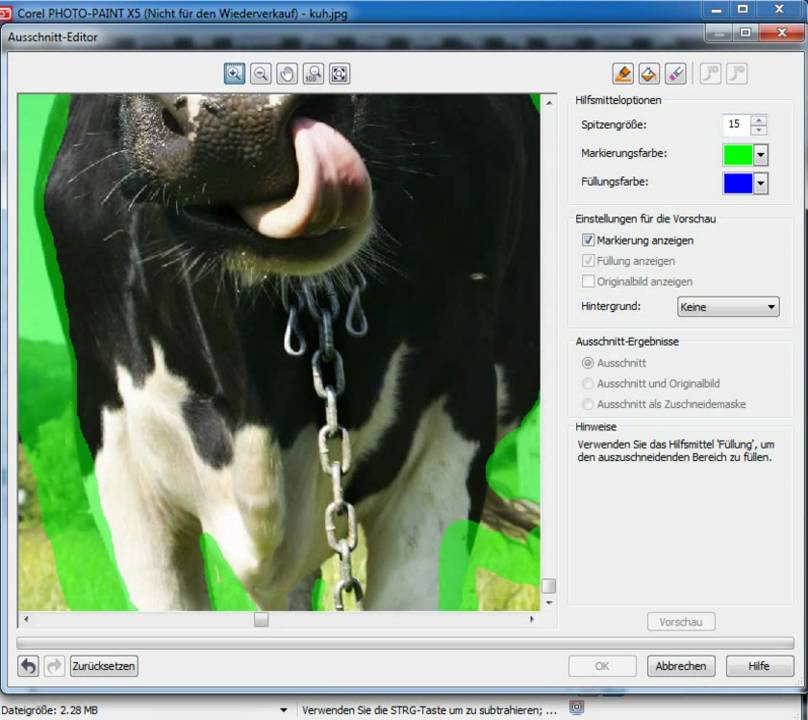This screenshot has width=808, height=720.
Task: Click the preview scroll left arrow
Action: tap(26, 619)
